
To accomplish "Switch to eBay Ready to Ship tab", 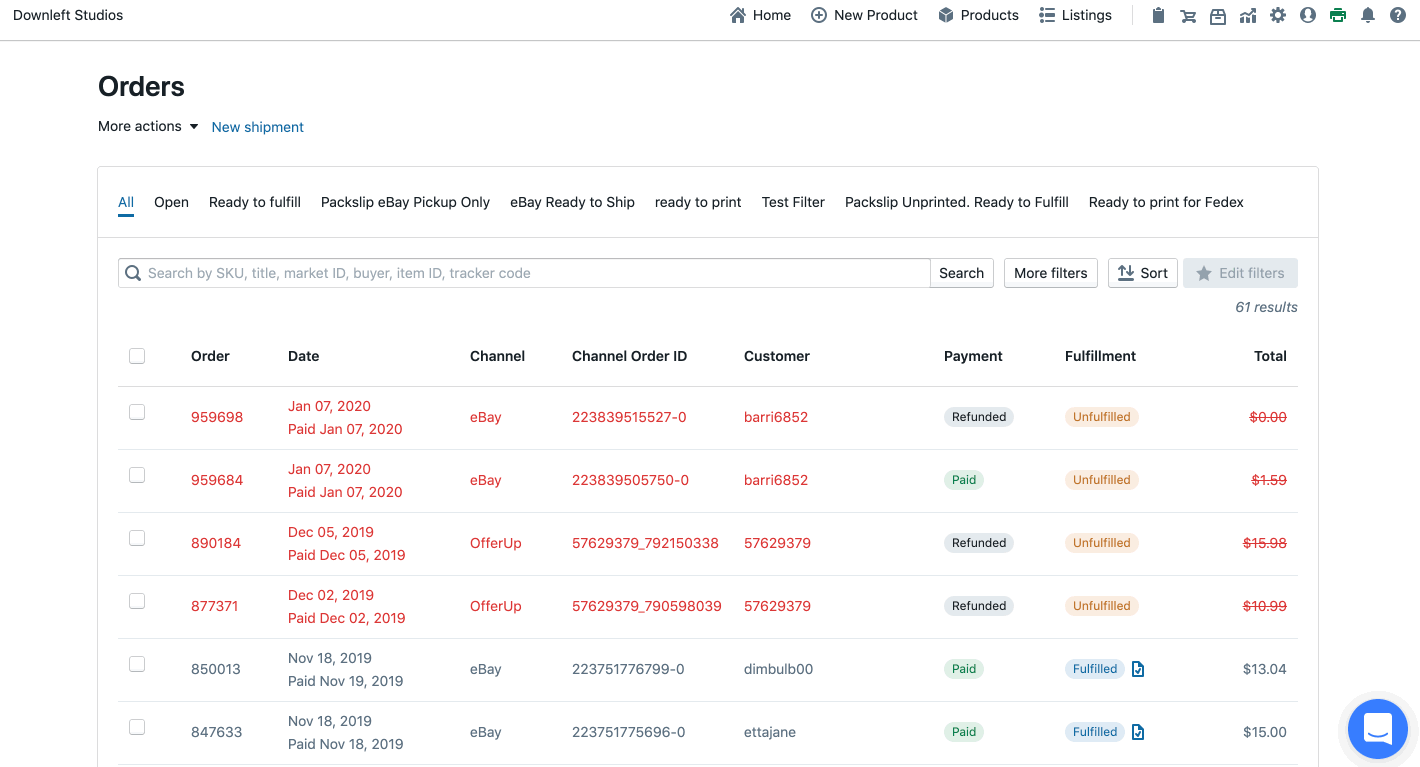I will pos(572,202).
